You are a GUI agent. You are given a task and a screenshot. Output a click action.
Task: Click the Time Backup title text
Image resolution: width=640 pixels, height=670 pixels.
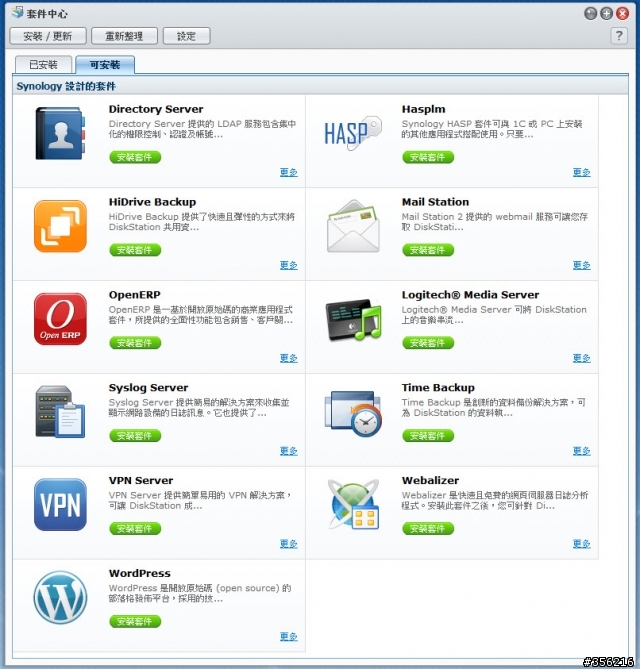point(438,388)
